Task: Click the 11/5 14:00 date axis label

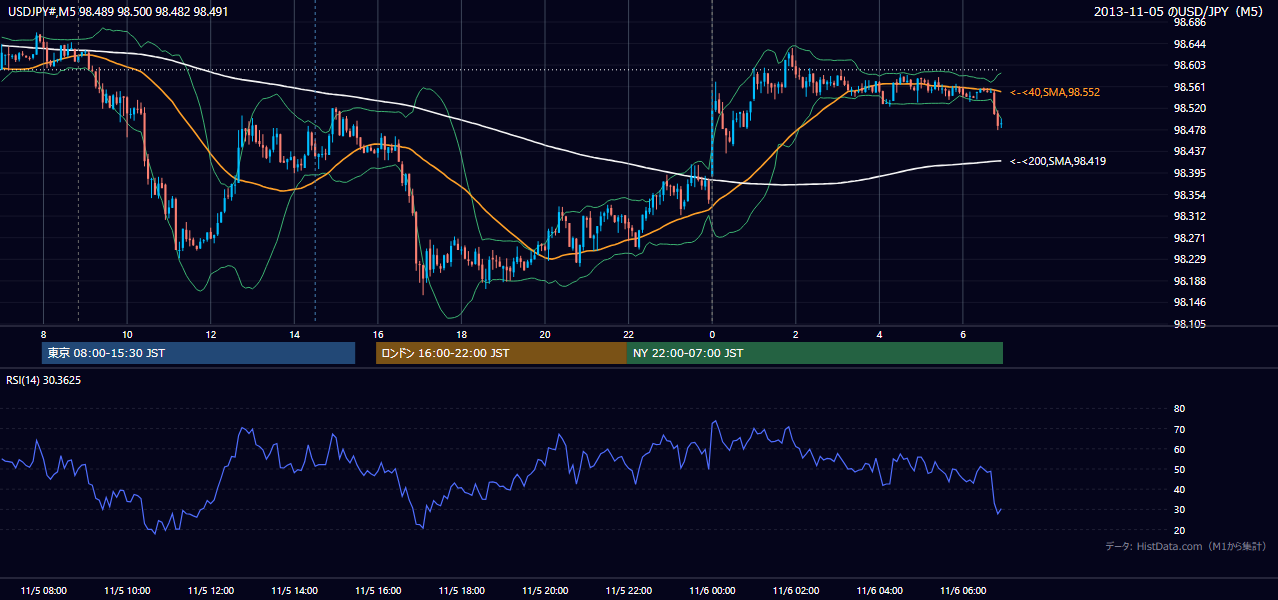Action: click(294, 590)
